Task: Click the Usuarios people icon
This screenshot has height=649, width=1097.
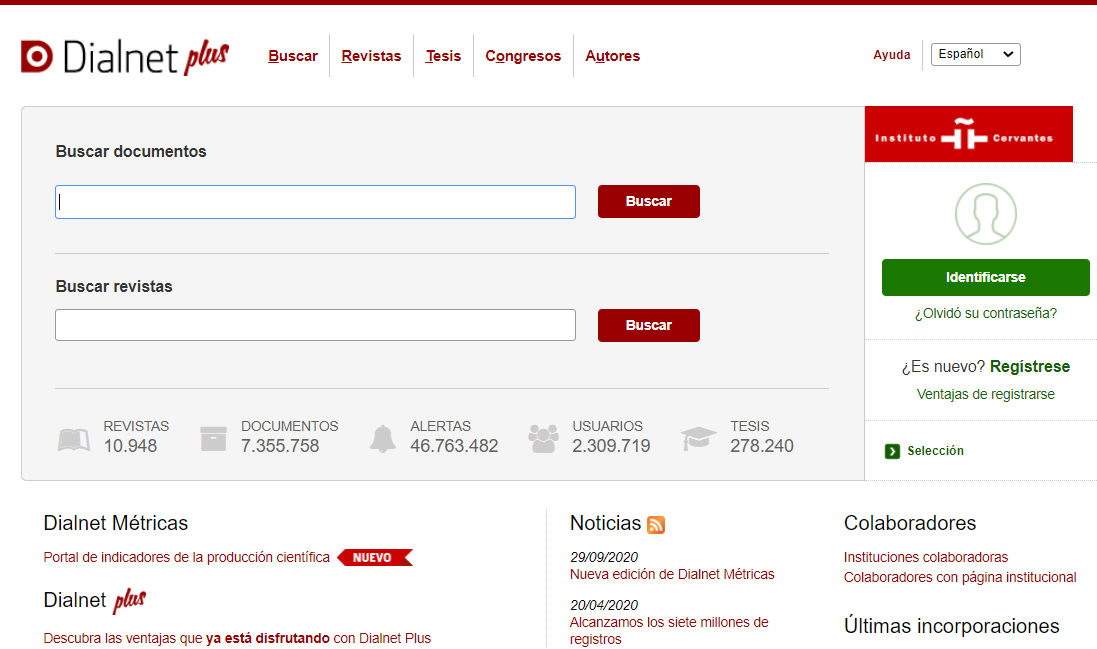Action: coord(544,438)
